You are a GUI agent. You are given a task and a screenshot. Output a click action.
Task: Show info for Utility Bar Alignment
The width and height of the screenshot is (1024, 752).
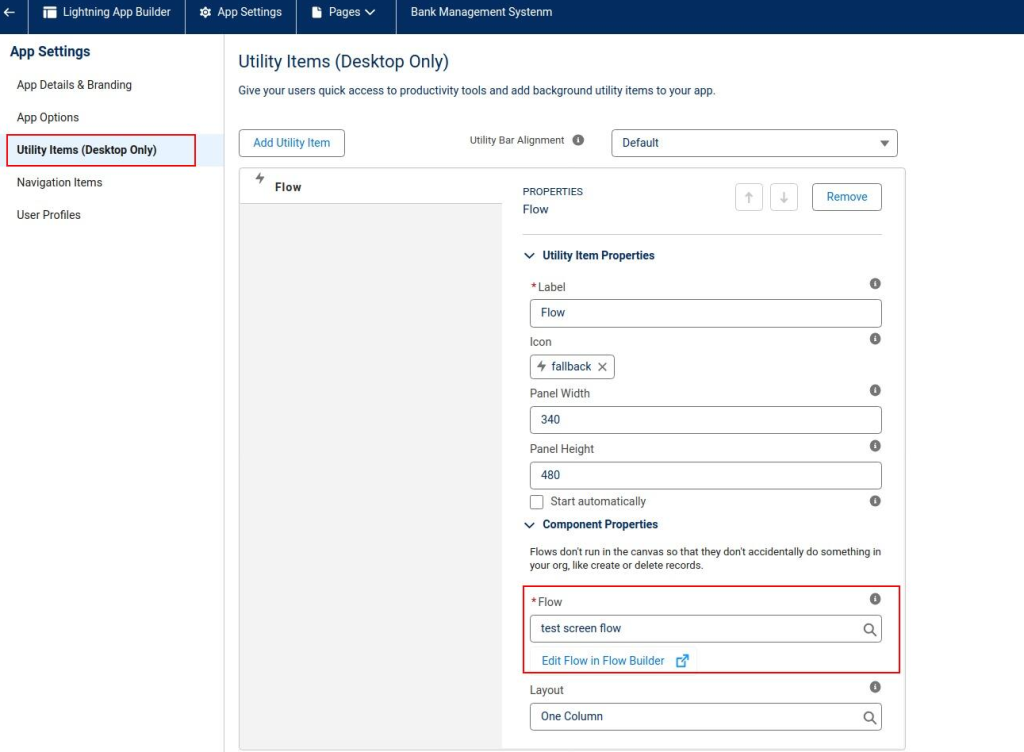point(578,140)
